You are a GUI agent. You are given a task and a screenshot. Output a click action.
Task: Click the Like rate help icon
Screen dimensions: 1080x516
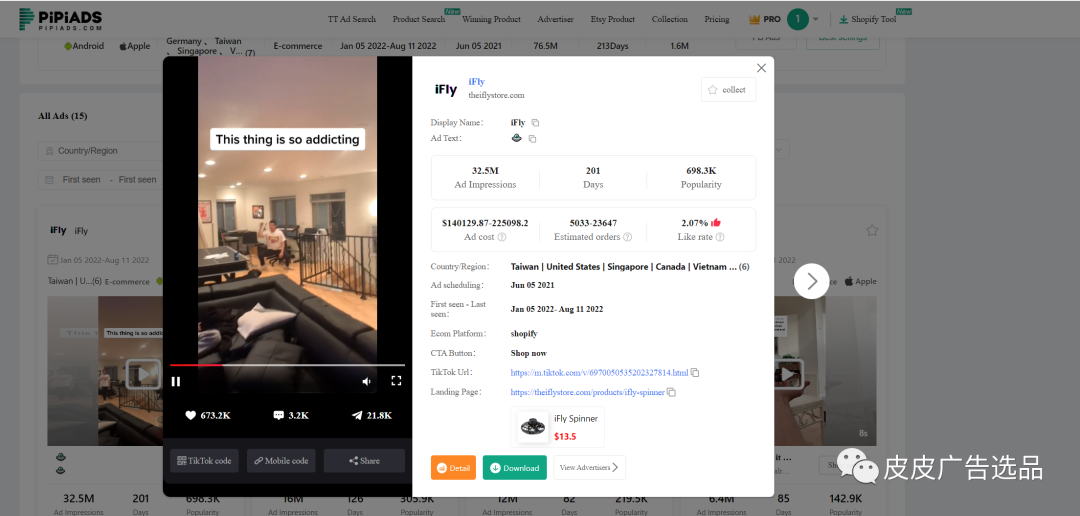click(x=720, y=237)
